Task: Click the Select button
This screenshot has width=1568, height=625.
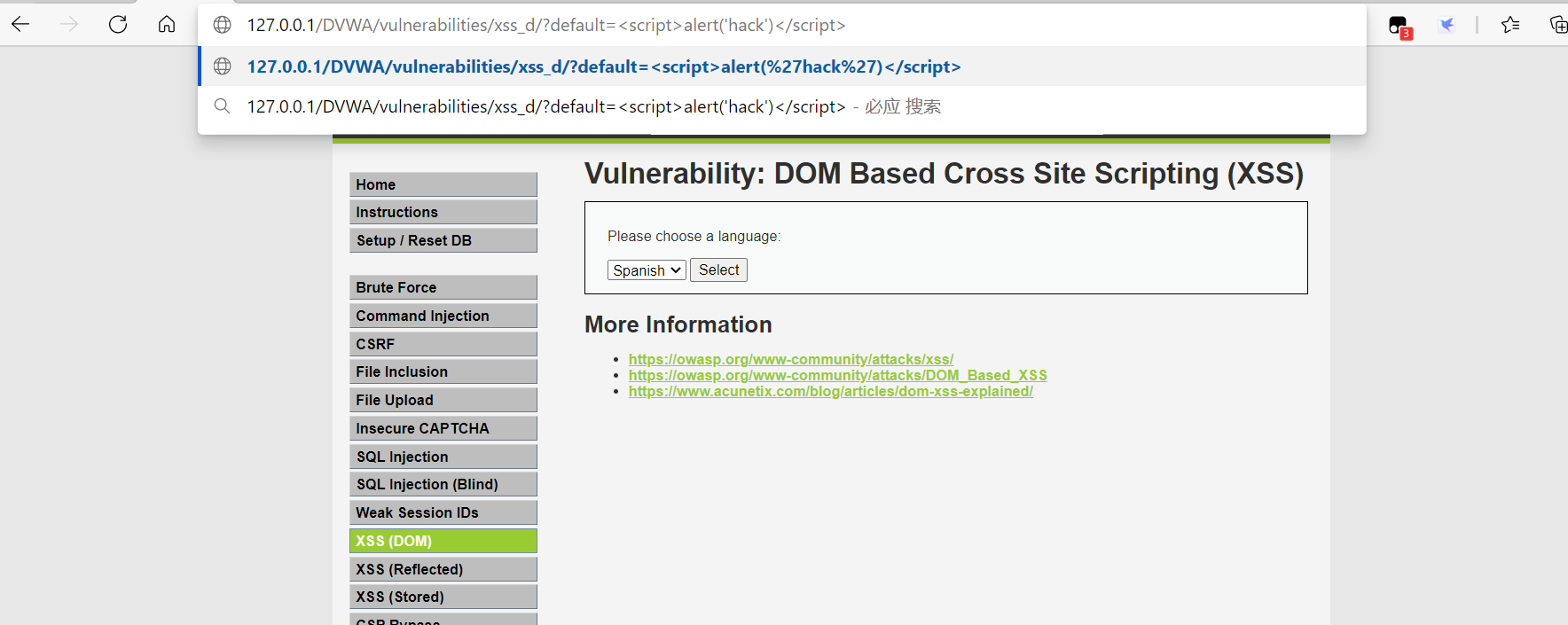Action: (718, 270)
